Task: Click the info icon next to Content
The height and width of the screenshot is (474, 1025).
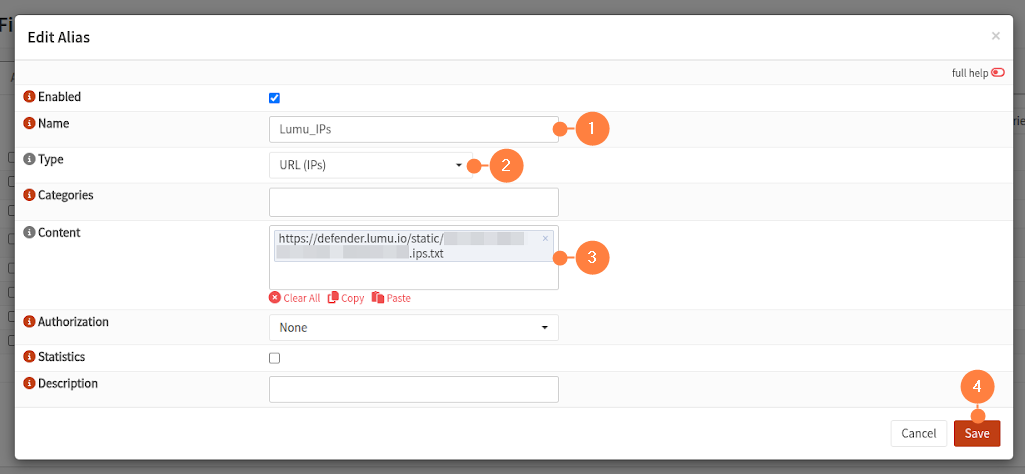Action: [x=29, y=233]
